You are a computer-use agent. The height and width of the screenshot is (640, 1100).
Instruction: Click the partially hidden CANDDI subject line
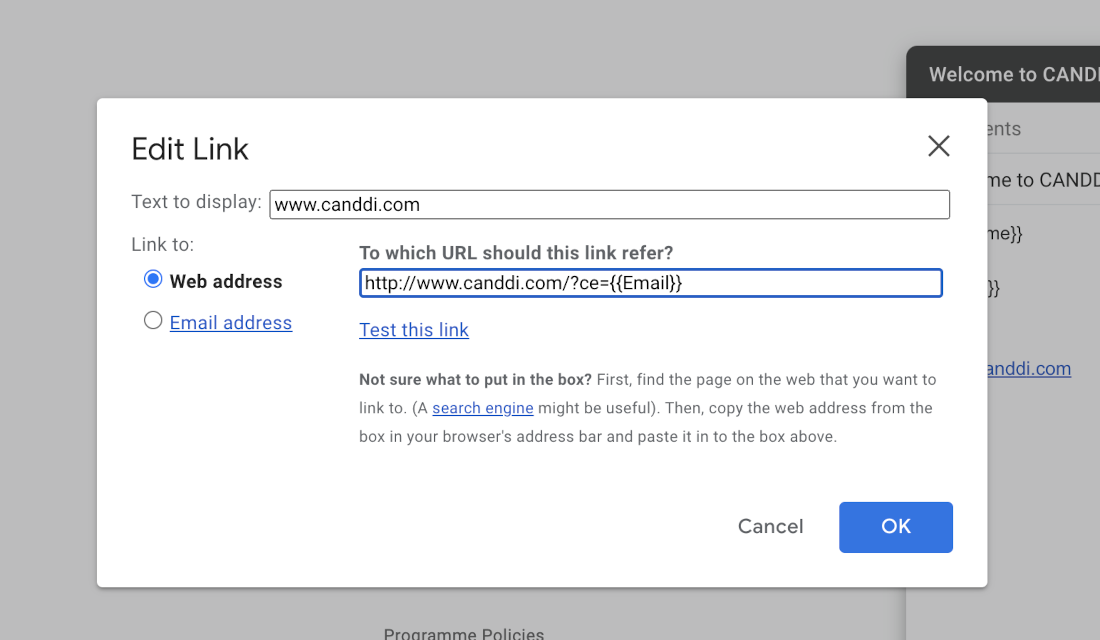[x=1043, y=180]
